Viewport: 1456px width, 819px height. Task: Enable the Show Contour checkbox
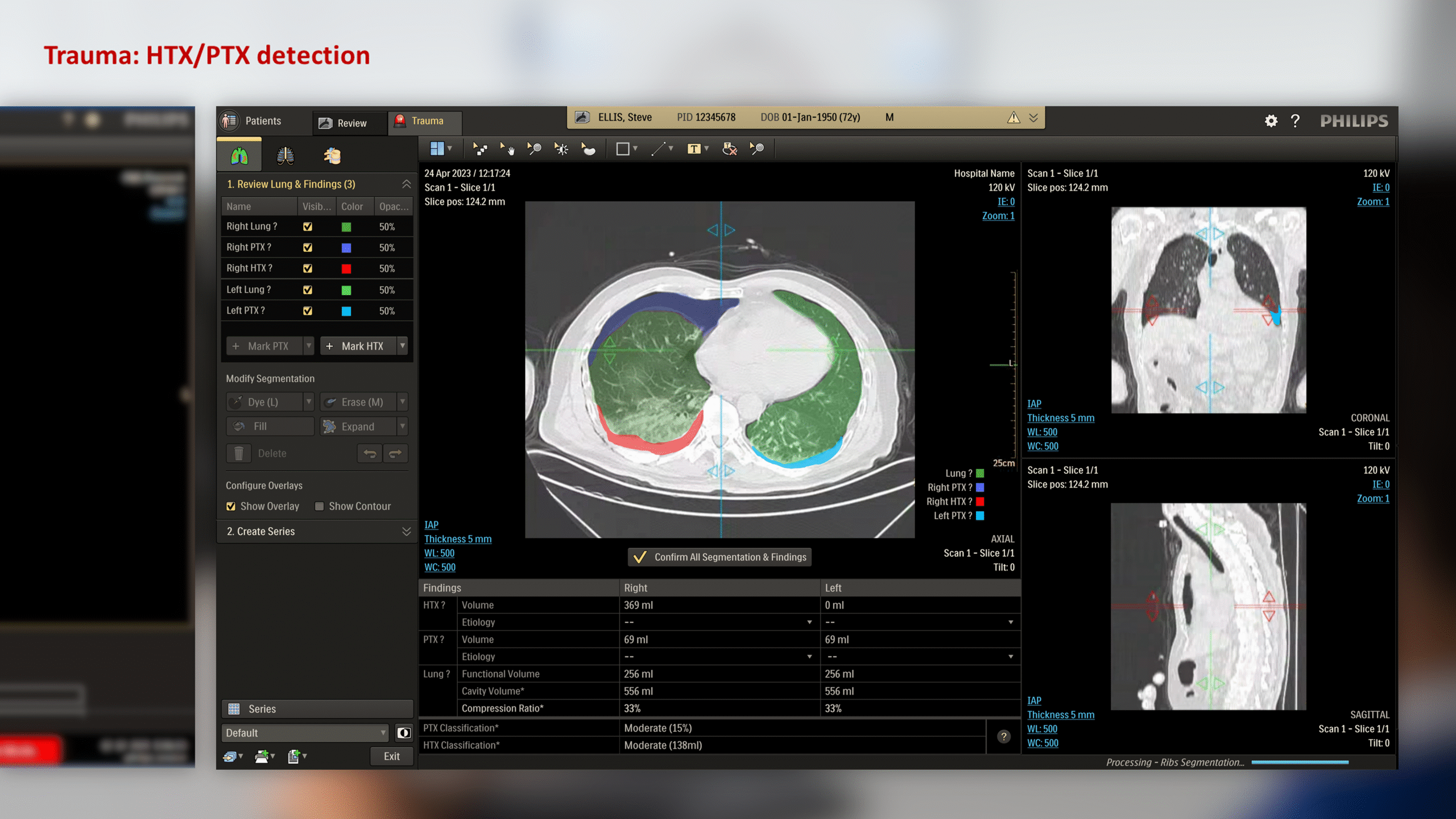click(320, 506)
